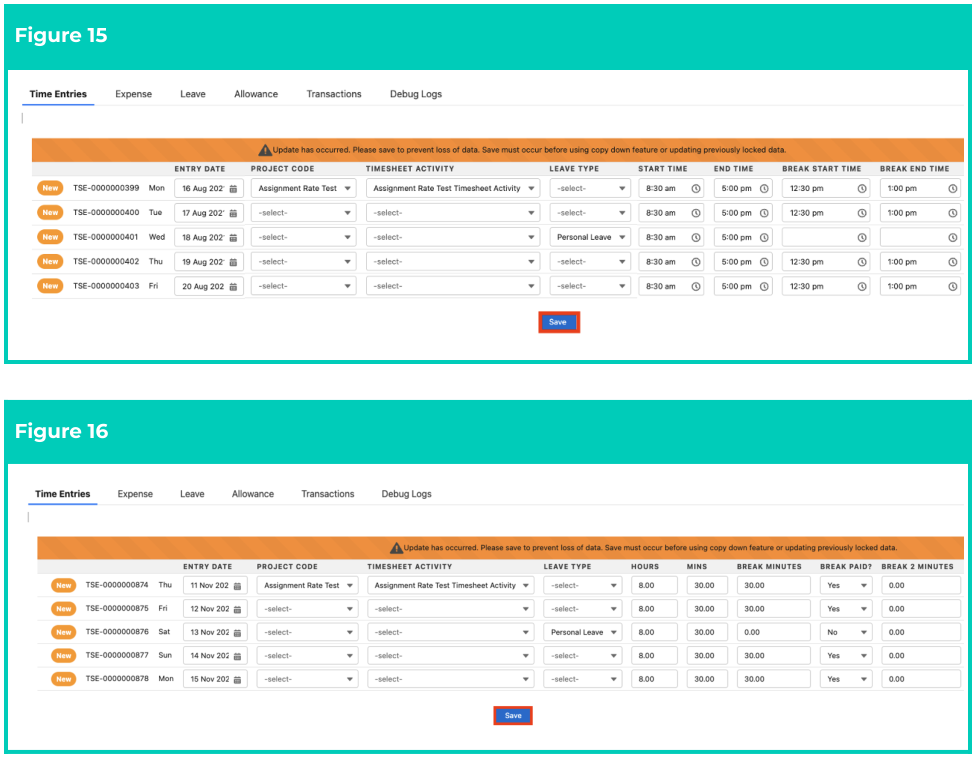Open Debug Logs tab in Figure 15

click(x=416, y=94)
